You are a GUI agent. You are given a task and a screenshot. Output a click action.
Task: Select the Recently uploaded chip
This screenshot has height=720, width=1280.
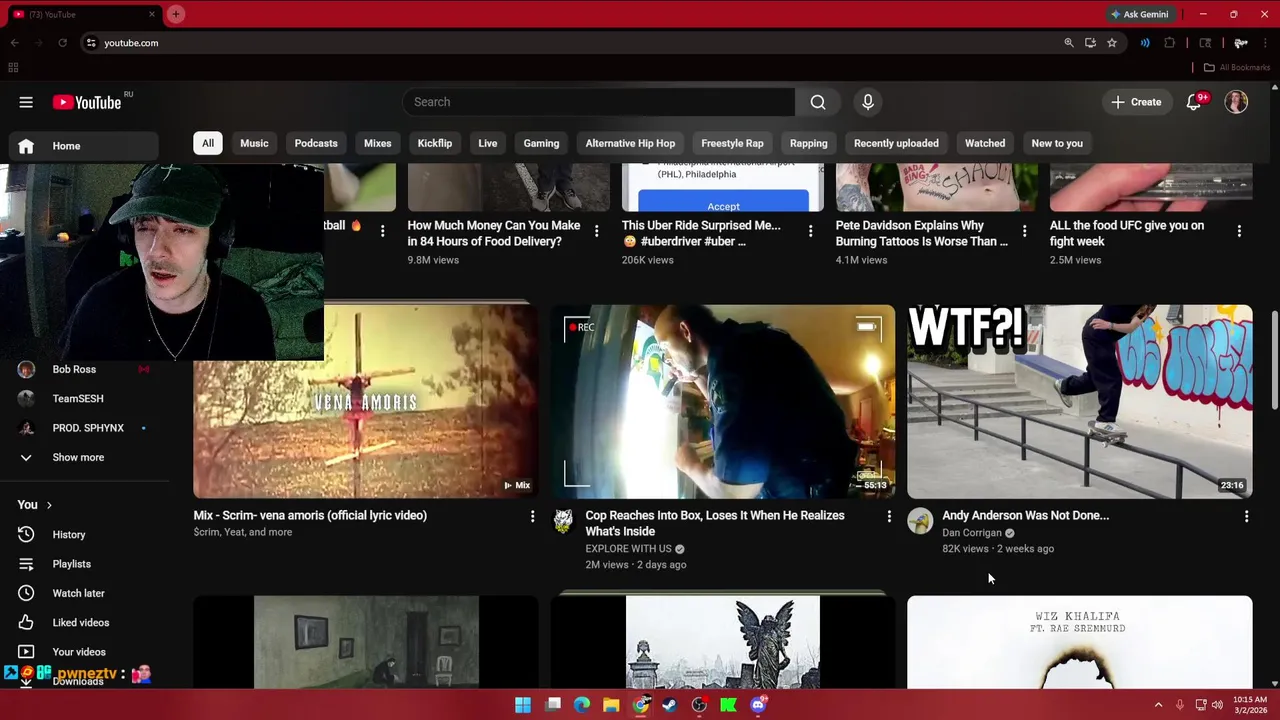point(896,143)
